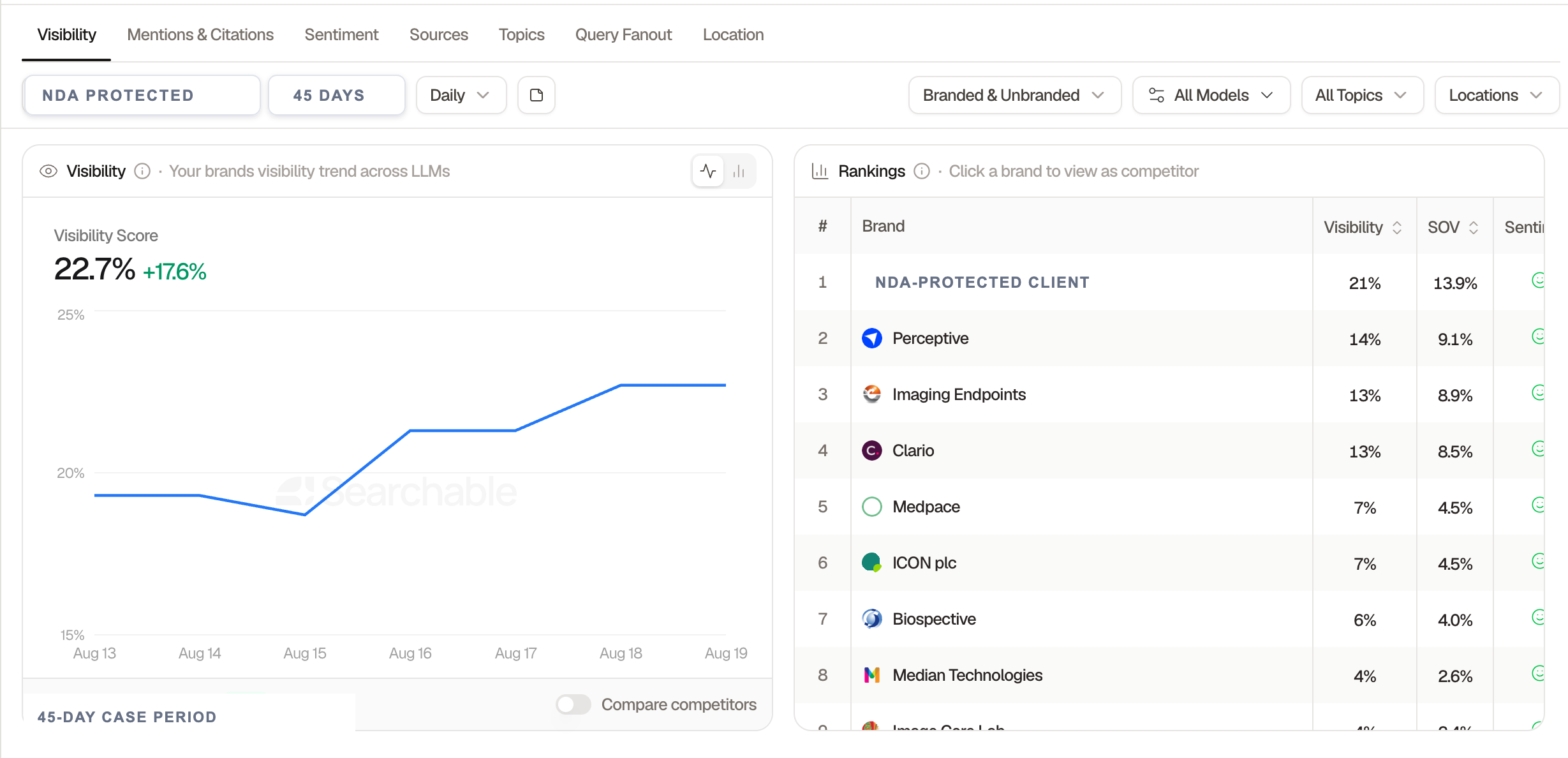
Task: Open Branded & Unbranded dropdown
Action: 1015,95
